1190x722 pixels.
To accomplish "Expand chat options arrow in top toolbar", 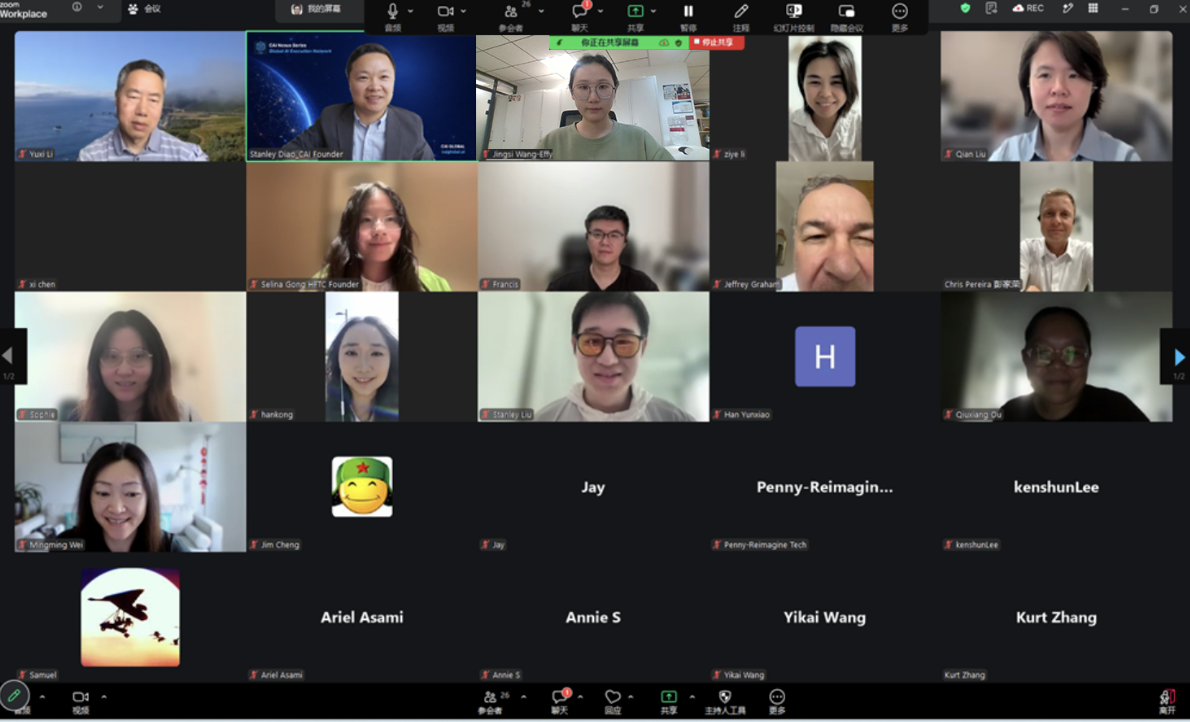I will [x=600, y=11].
